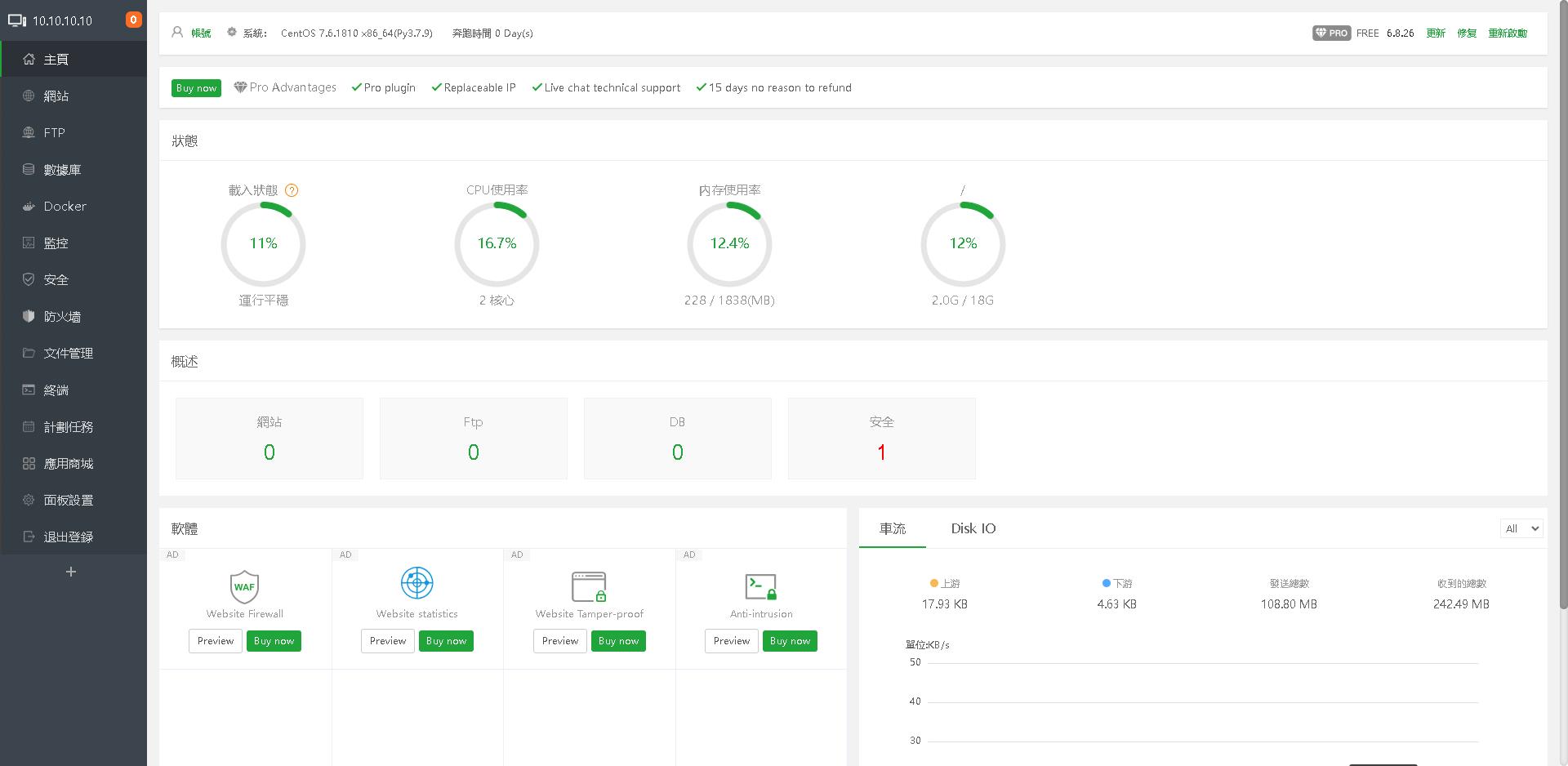The height and width of the screenshot is (766, 1568).
Task: Click the Buy now button in Pro banner
Action: (196, 88)
